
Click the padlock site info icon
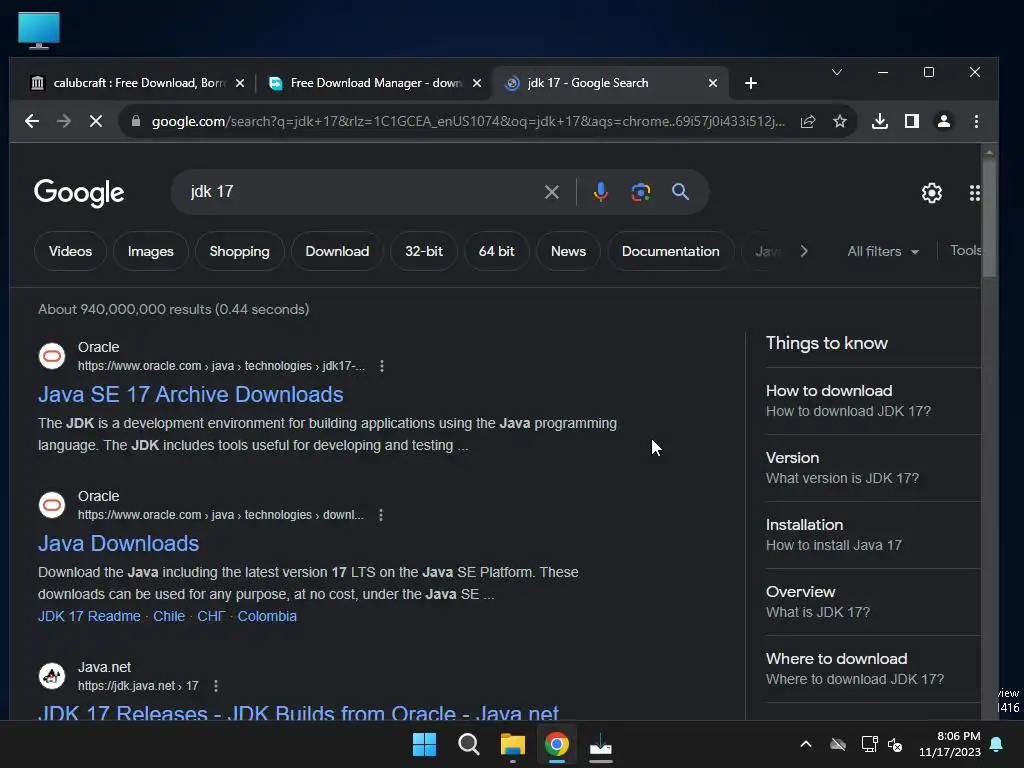tap(136, 121)
